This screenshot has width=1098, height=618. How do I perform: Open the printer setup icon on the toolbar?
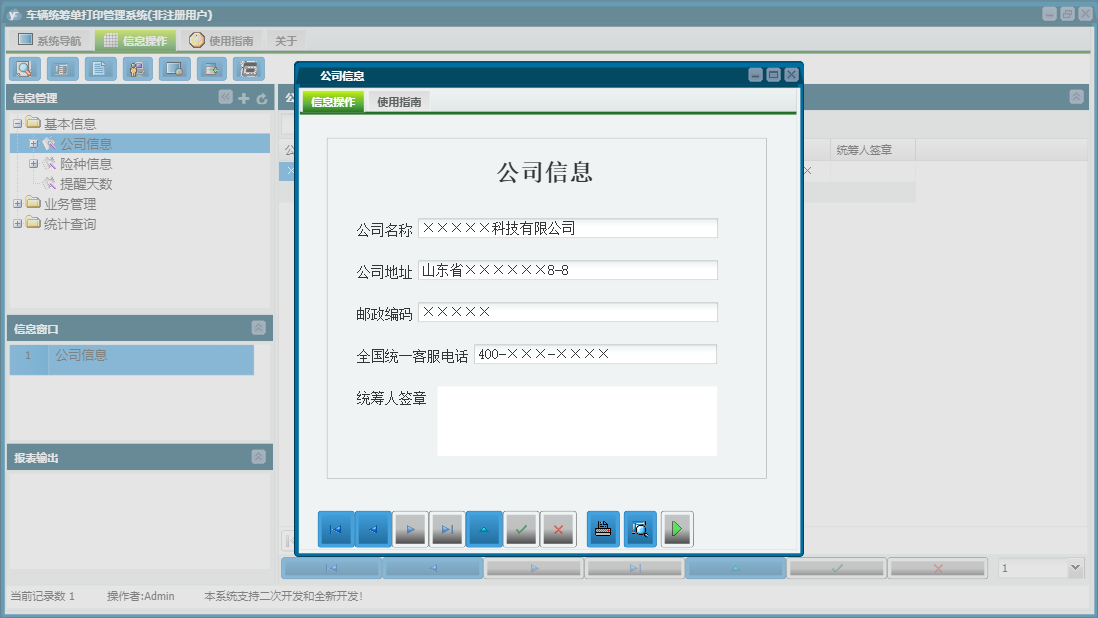pyautogui.click(x=249, y=68)
